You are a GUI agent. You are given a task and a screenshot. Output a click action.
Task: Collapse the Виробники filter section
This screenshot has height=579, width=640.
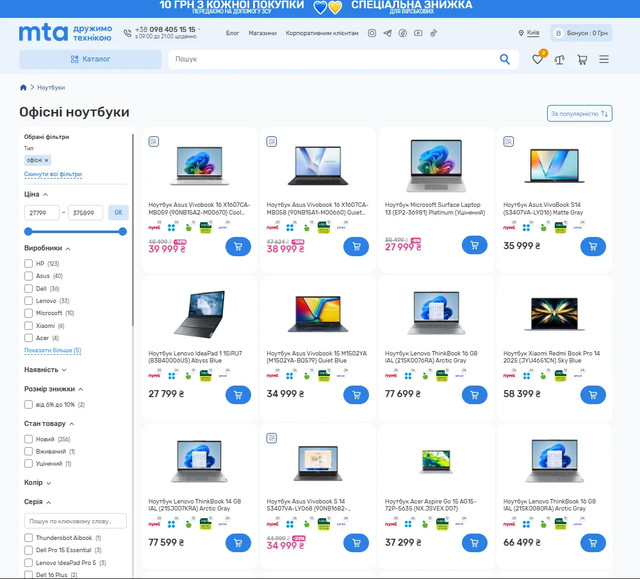(x=47, y=248)
